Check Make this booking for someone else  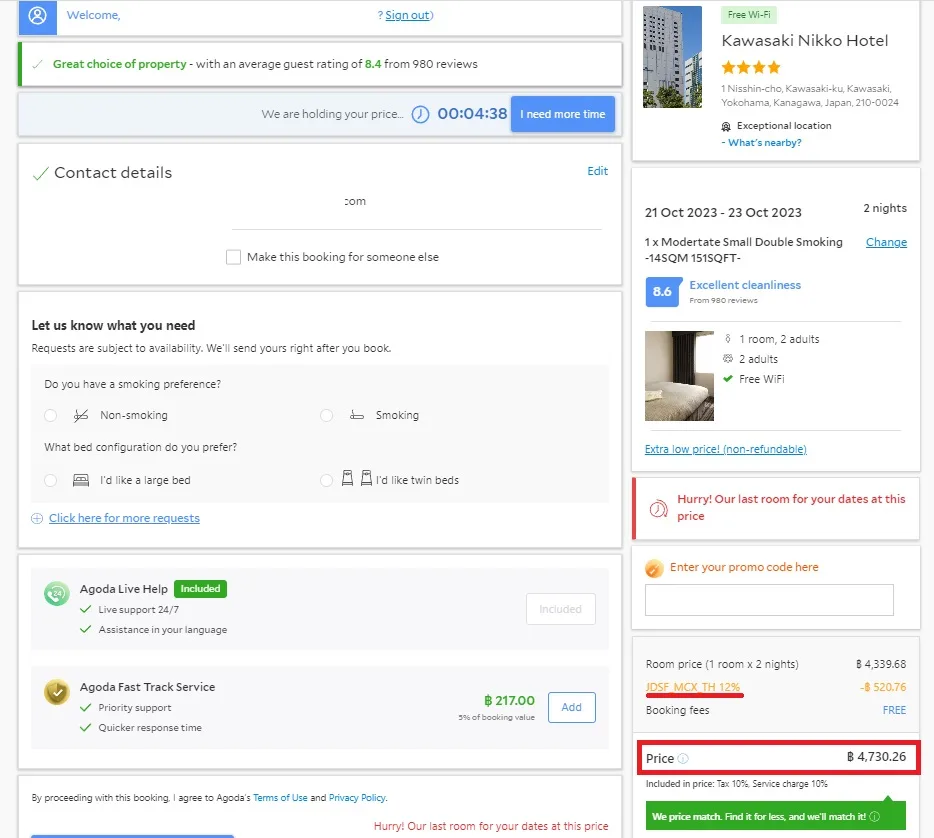tap(234, 257)
